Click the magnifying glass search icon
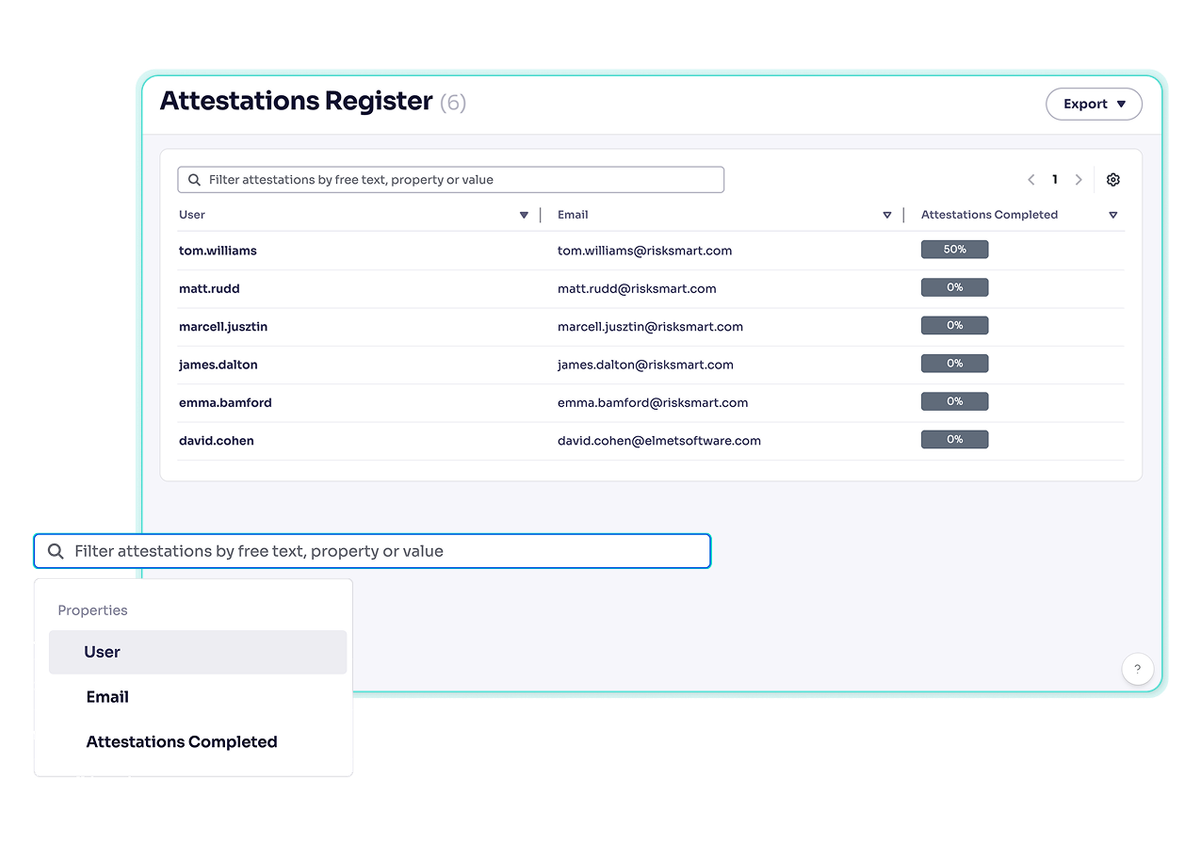The image size is (1200, 845). pyautogui.click(x=195, y=179)
